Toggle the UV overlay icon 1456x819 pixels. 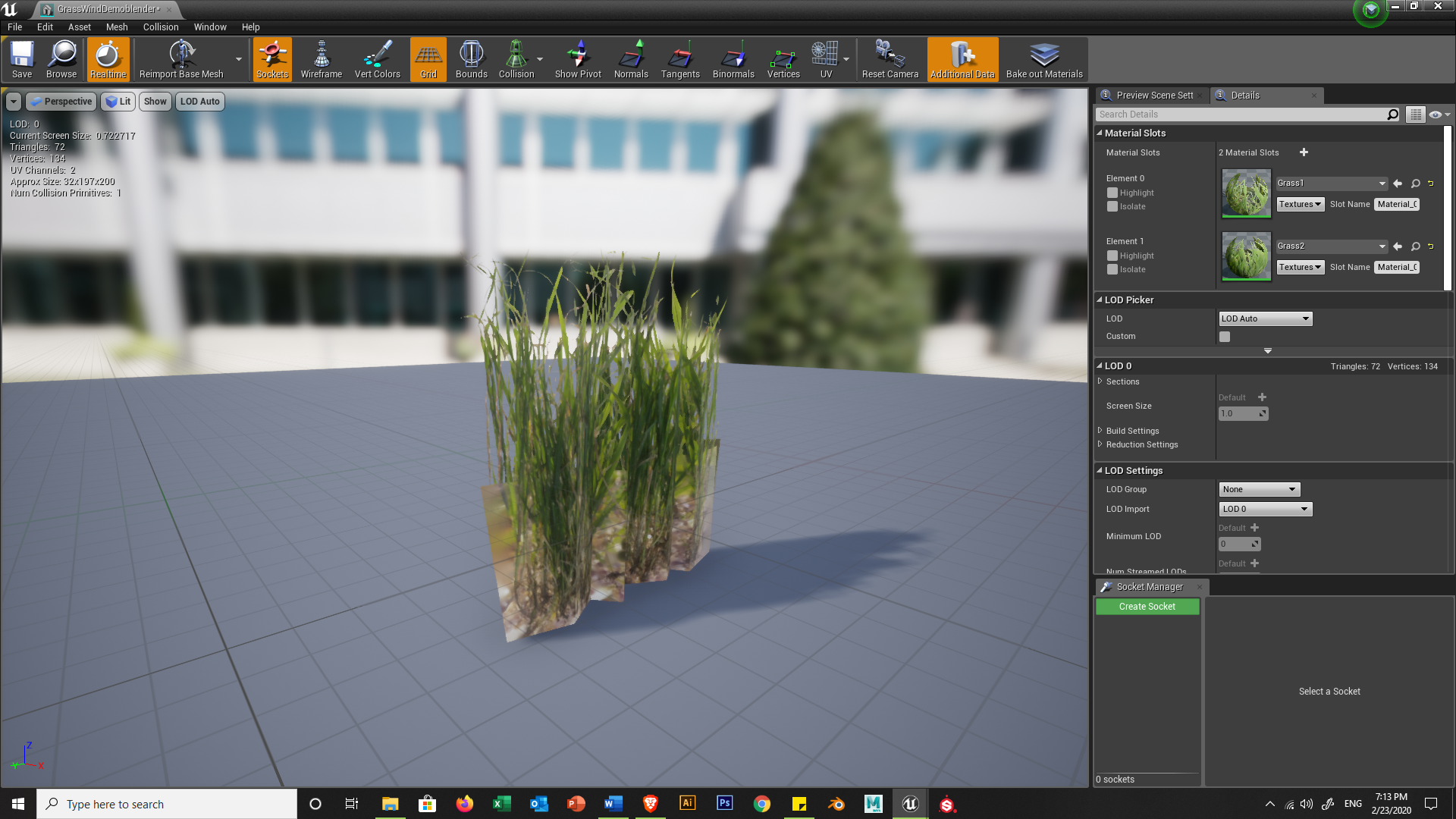pos(825,59)
